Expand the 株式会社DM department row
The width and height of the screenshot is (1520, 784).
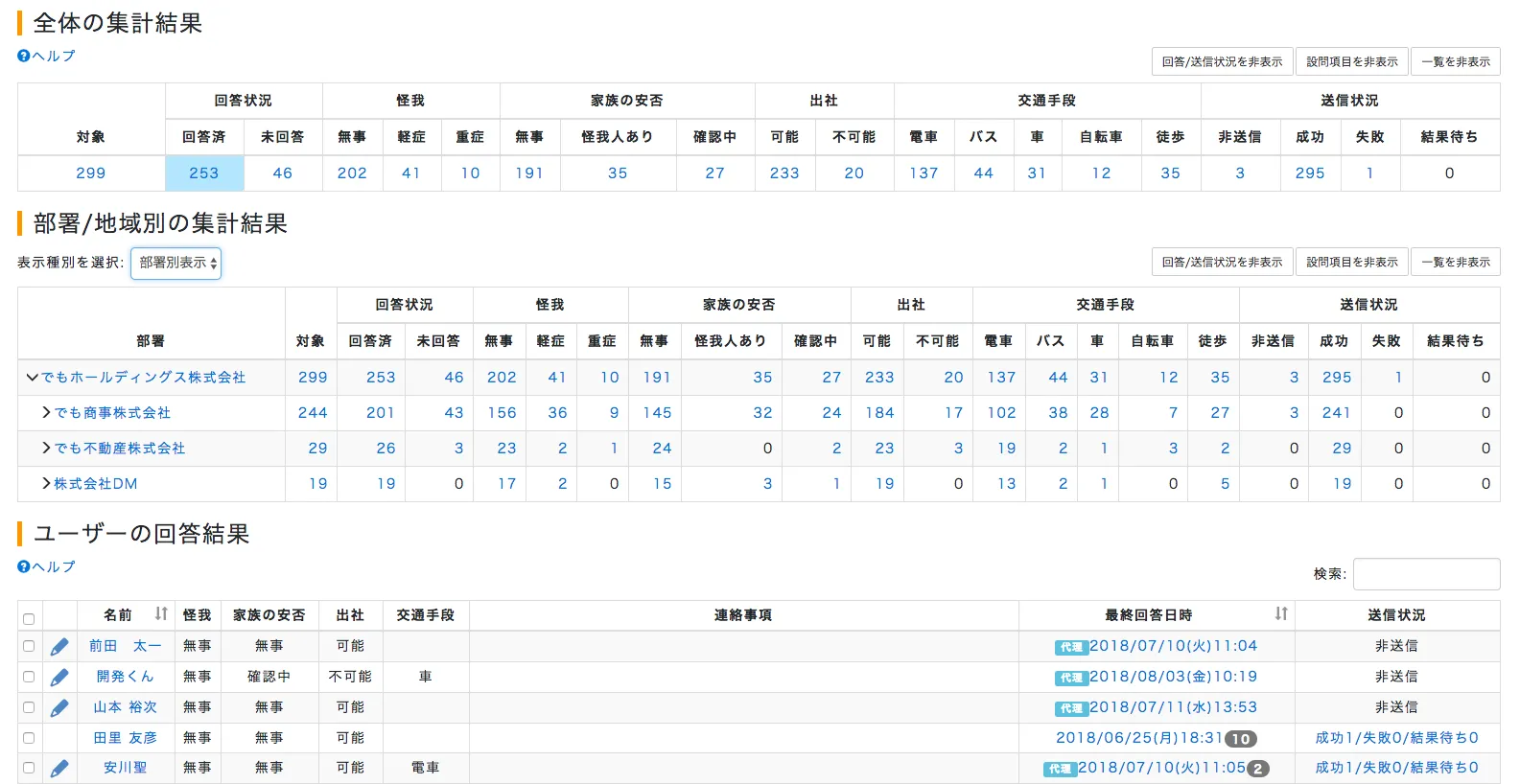(x=46, y=484)
